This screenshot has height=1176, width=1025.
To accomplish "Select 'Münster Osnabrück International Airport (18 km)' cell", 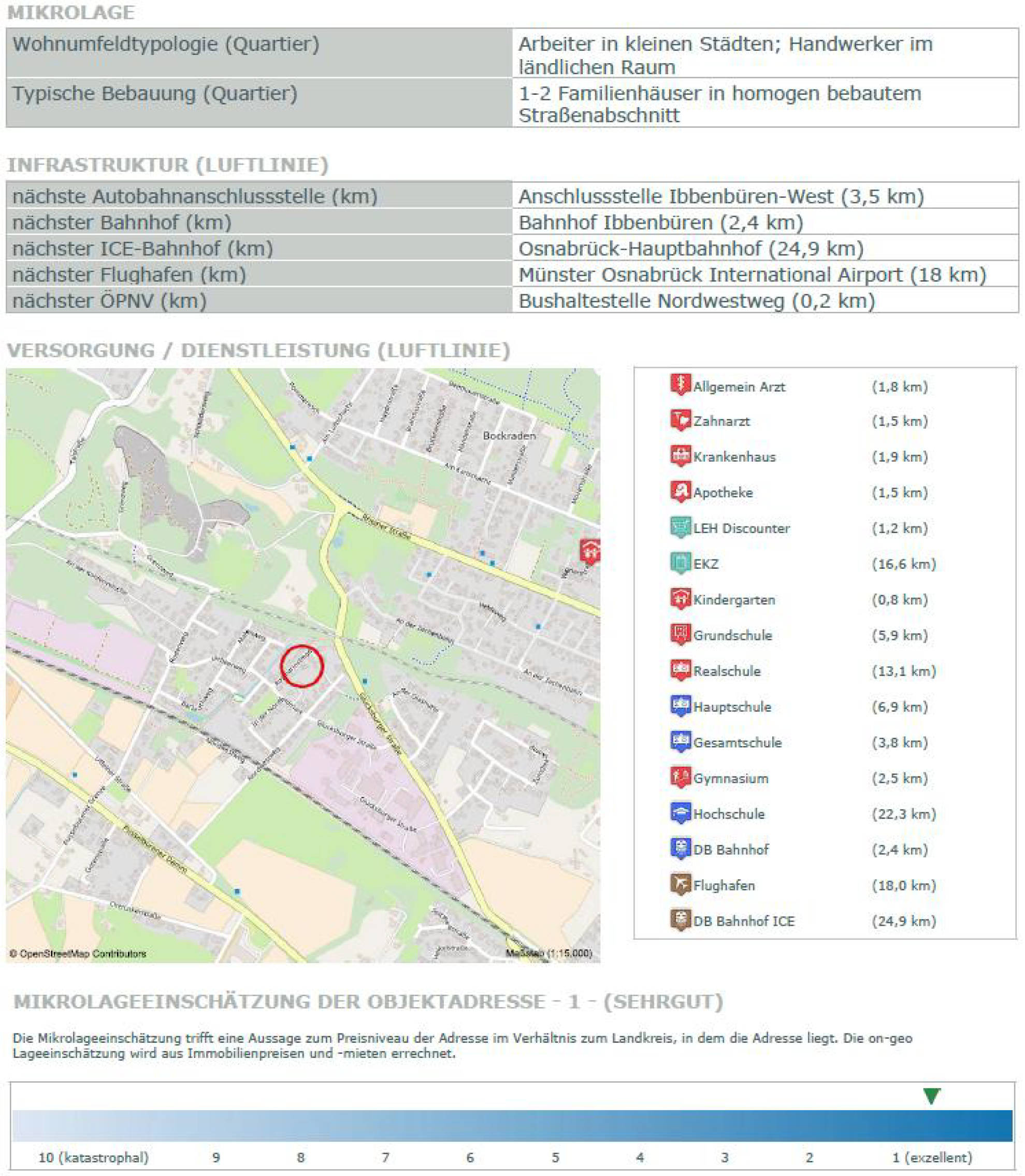I will (766, 274).
